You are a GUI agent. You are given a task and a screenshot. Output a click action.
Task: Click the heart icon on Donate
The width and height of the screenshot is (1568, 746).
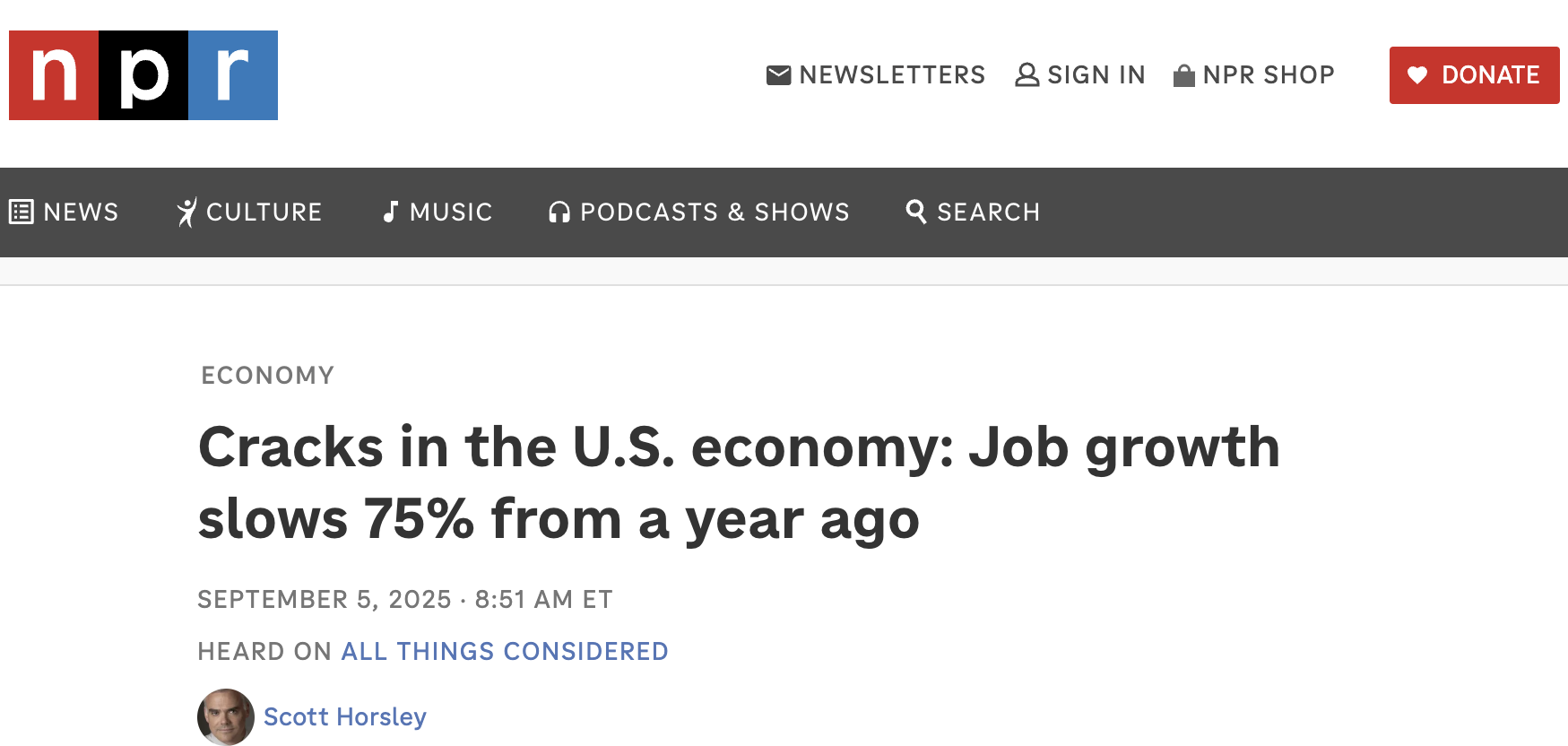1416,75
